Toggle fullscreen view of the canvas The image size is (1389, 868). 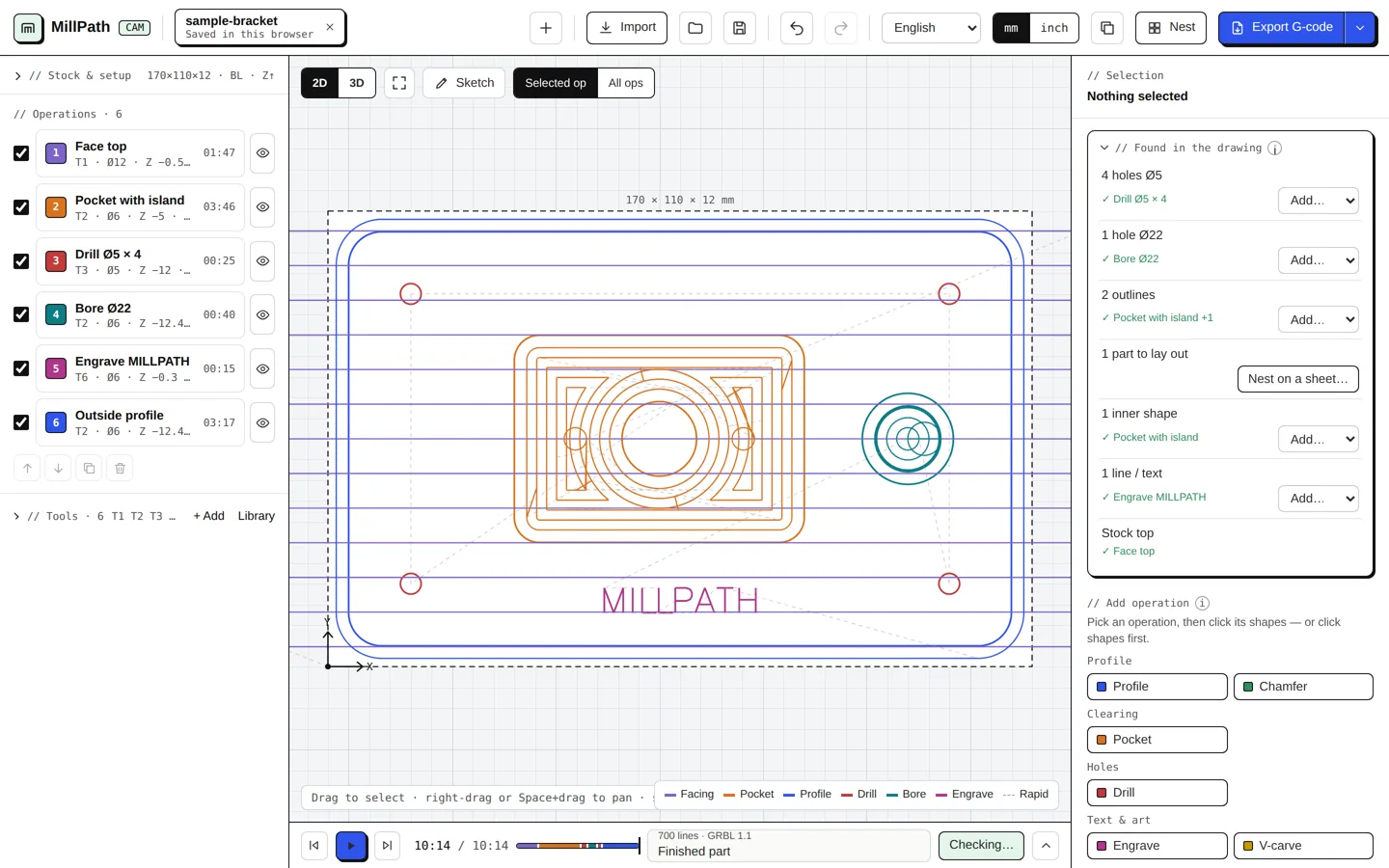399,83
